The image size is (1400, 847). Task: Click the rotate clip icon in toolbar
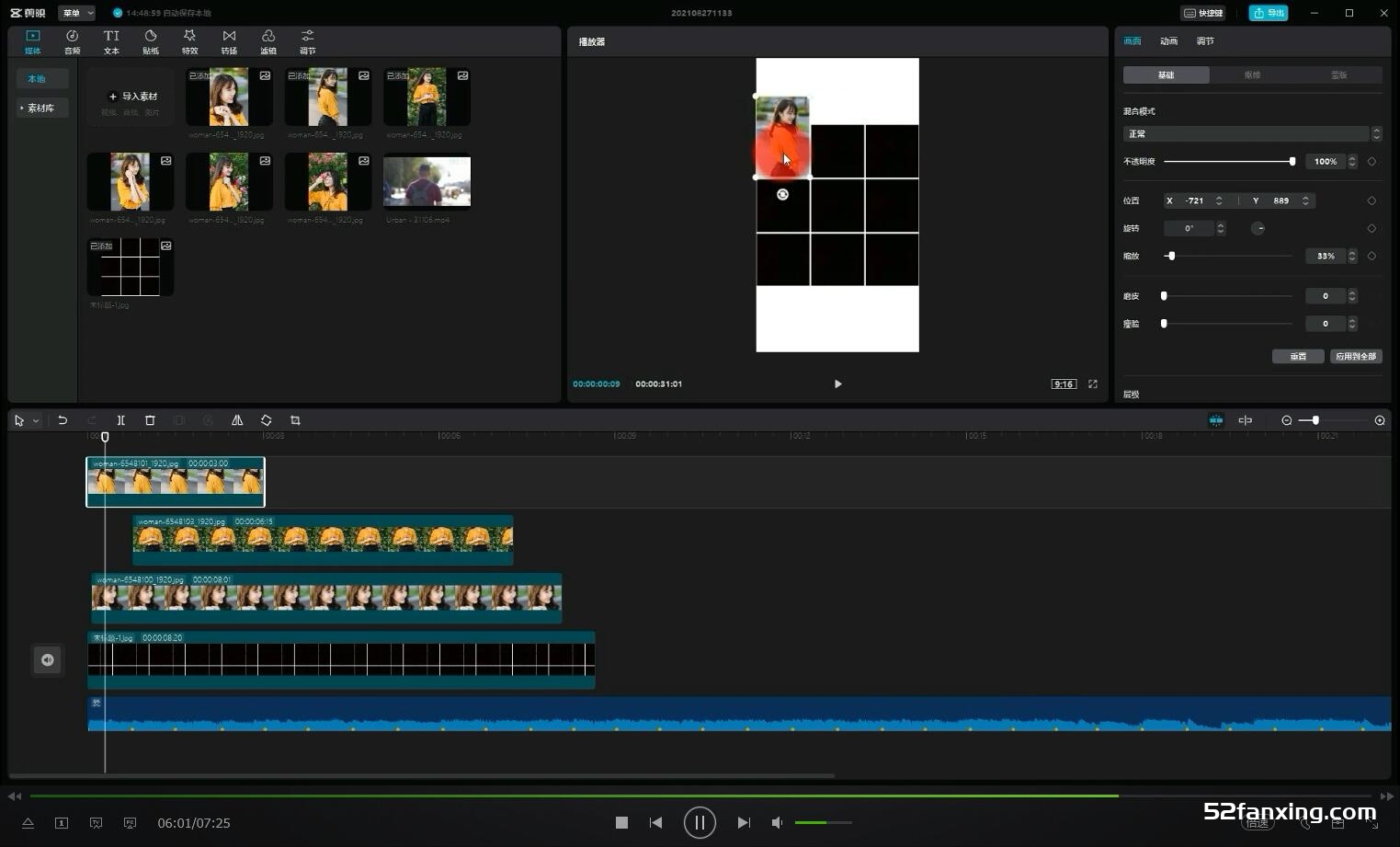tap(267, 420)
